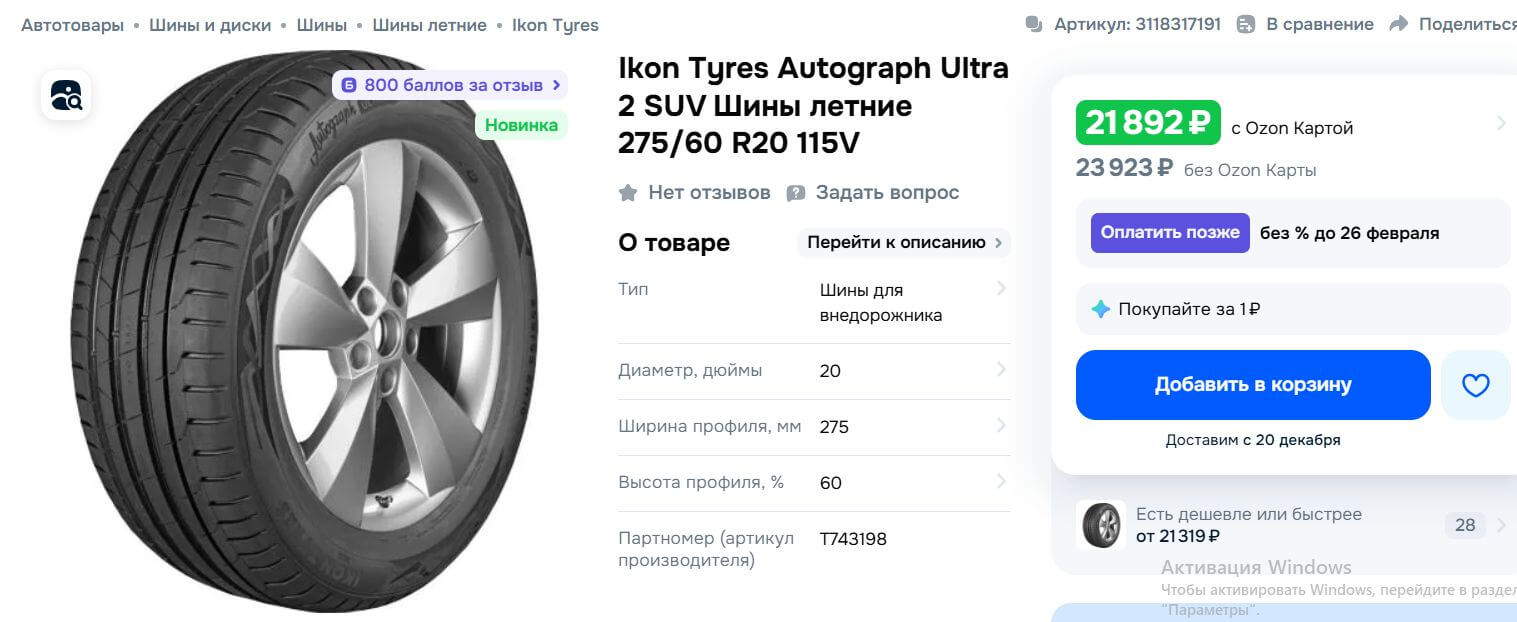
Task: Open the Ozon Card price details chevron
Action: click(1500, 123)
